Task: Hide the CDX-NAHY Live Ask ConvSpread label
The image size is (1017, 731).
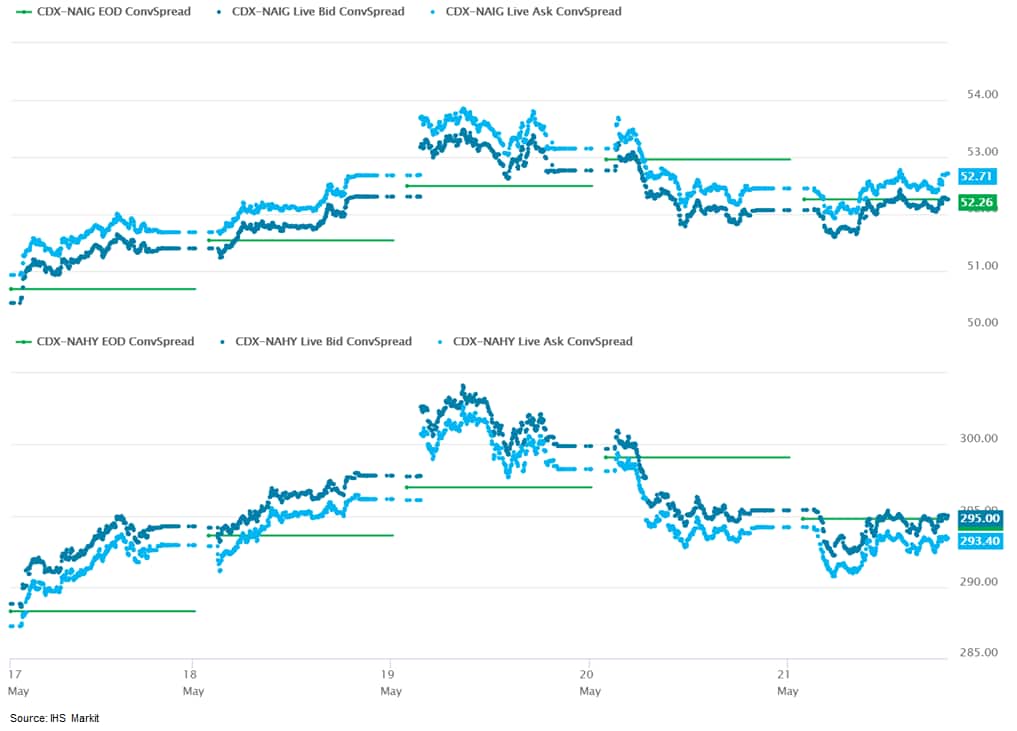Action: point(542,341)
